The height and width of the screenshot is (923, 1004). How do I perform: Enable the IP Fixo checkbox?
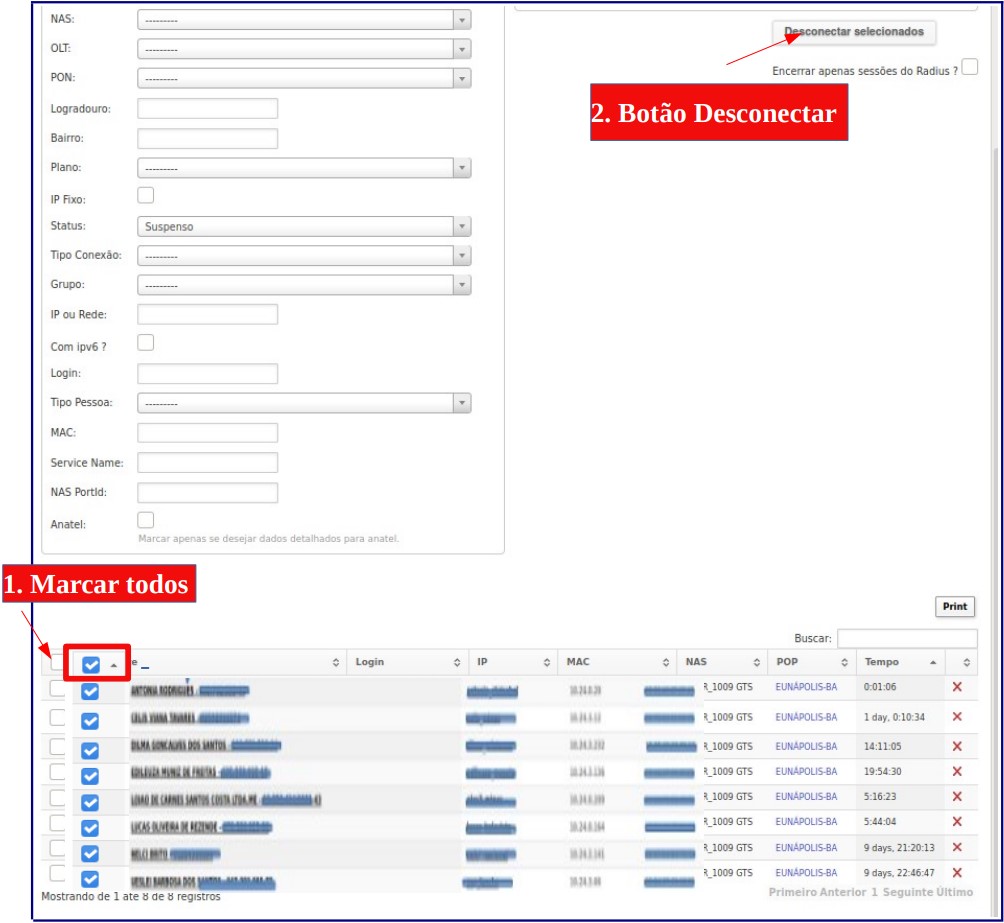pos(146,196)
